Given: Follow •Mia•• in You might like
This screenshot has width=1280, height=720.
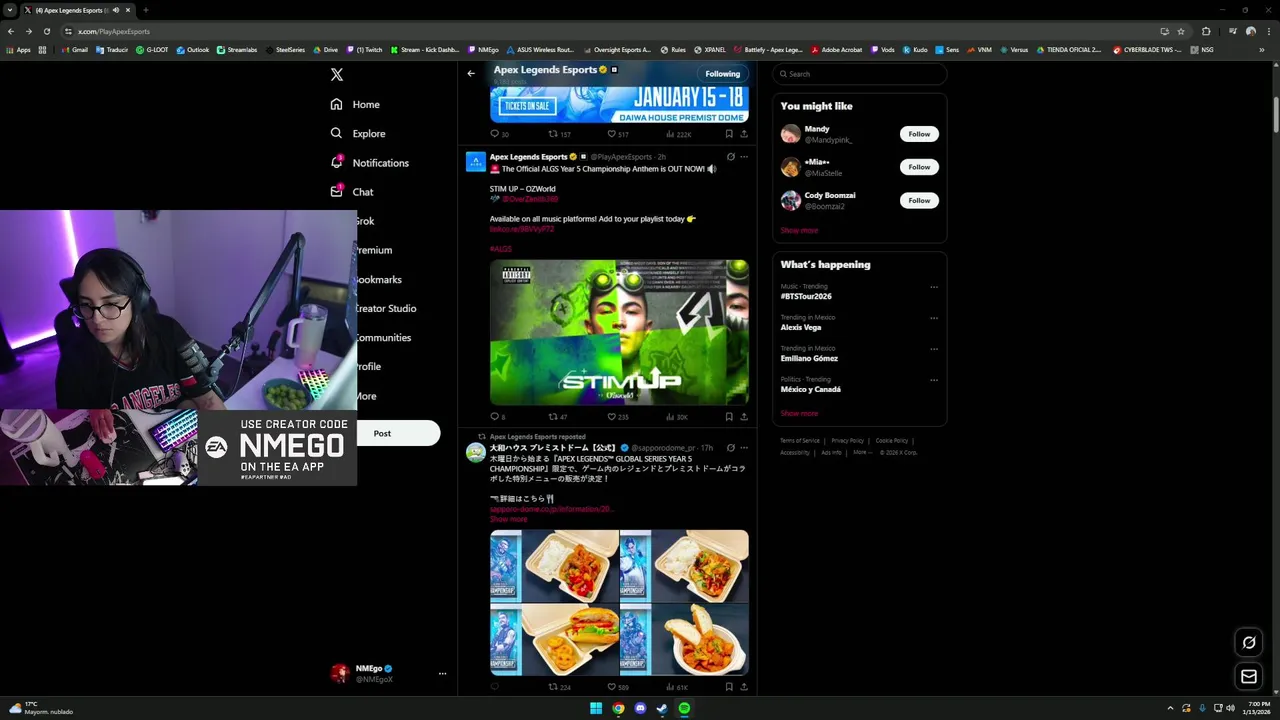Looking at the screenshot, I should [919, 167].
